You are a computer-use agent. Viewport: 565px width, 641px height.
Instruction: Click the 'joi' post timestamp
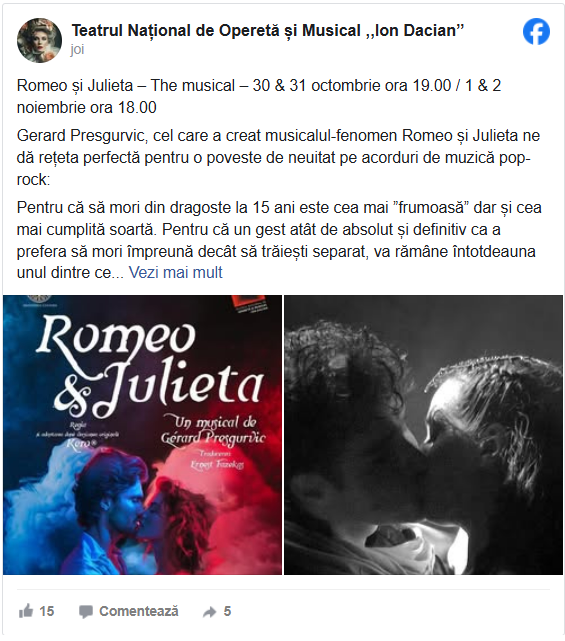[77, 49]
